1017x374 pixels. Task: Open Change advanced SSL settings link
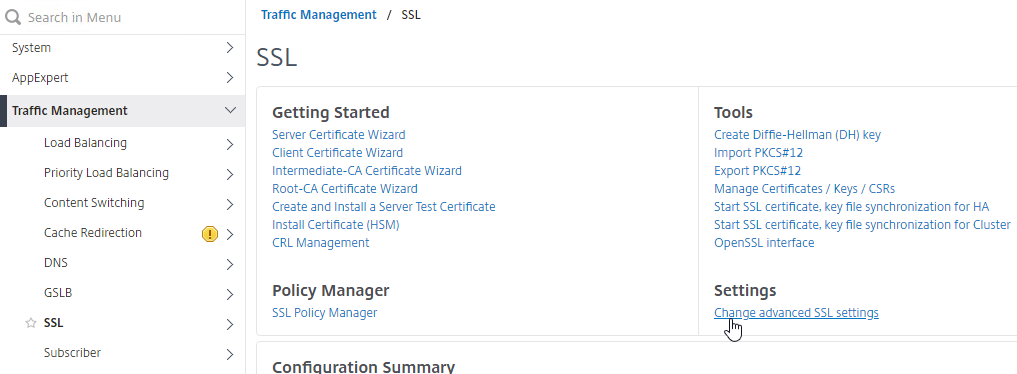(x=796, y=313)
